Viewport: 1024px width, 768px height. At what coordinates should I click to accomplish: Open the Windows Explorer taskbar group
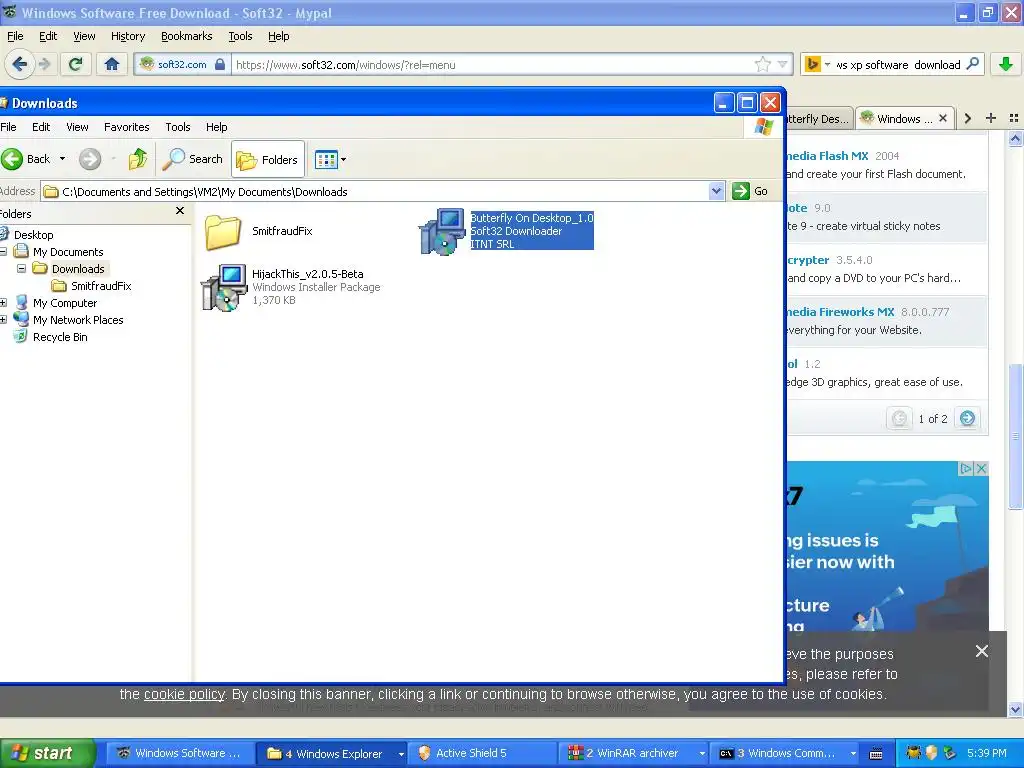(333, 753)
